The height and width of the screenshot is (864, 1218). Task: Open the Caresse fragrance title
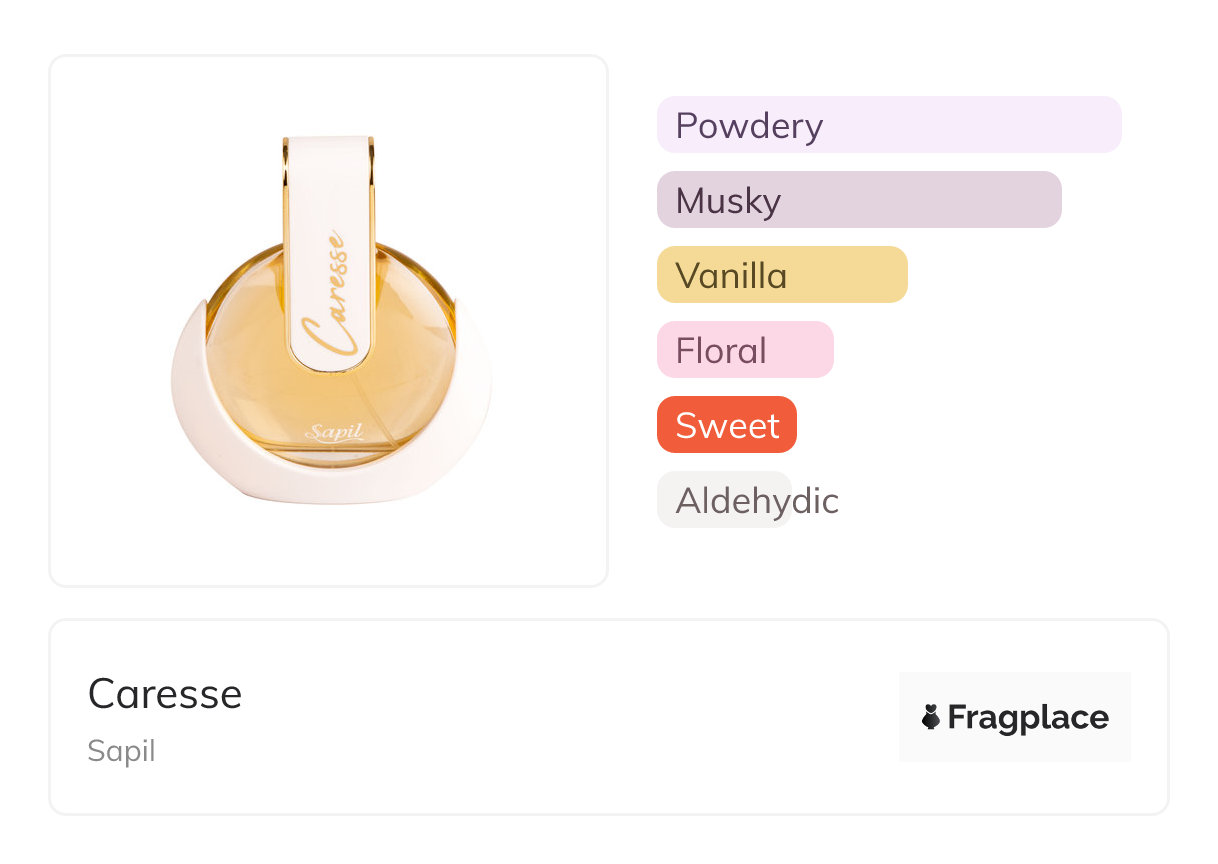(165, 693)
